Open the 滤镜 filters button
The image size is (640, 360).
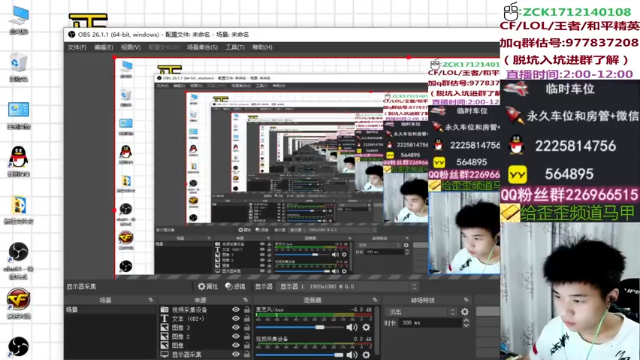coord(236,287)
